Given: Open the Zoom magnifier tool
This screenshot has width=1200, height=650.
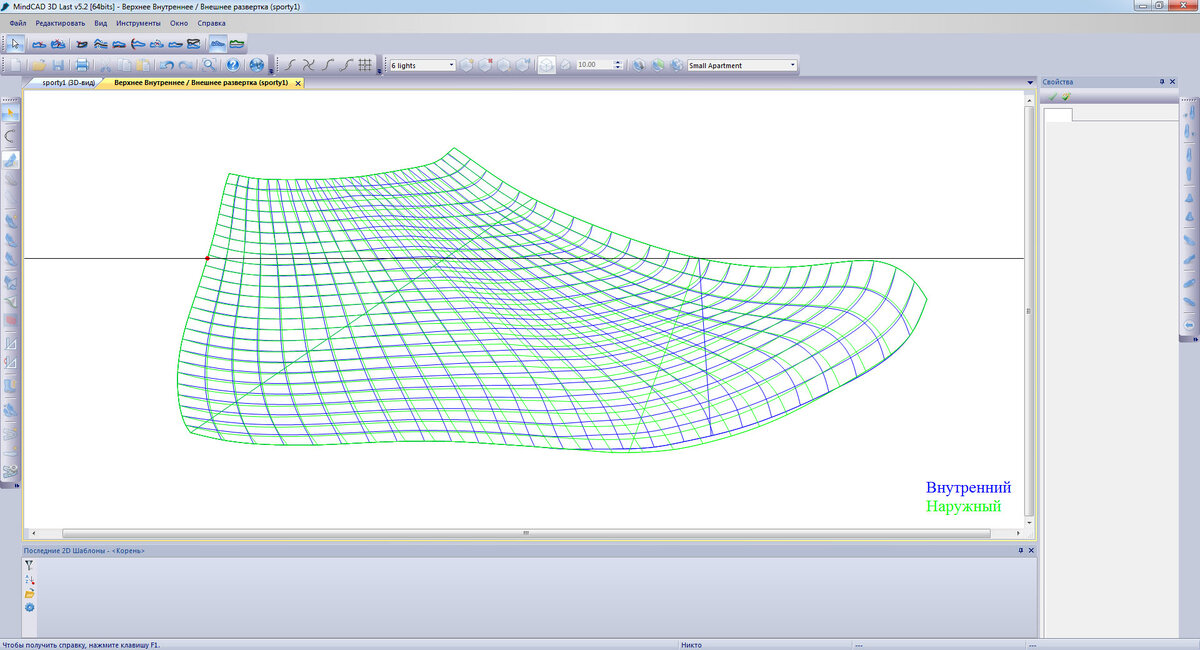Looking at the screenshot, I should [x=208, y=63].
